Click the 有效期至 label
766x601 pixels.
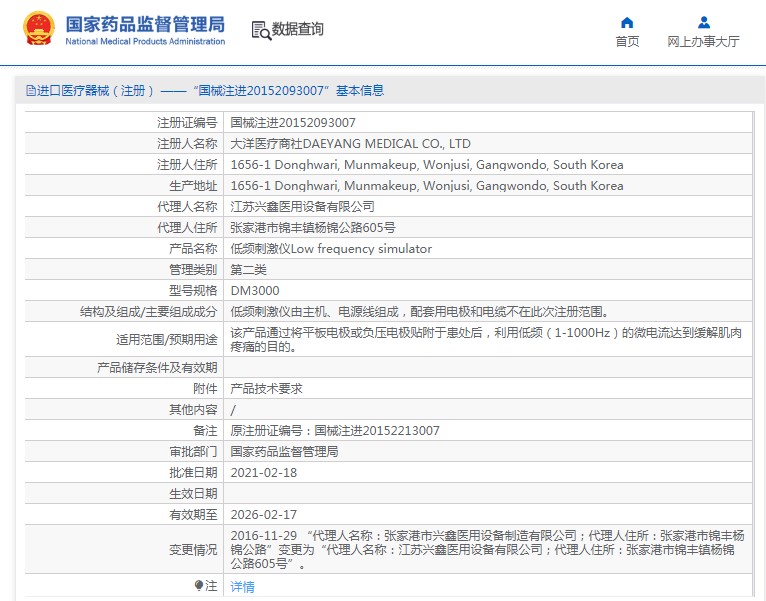click(x=193, y=515)
